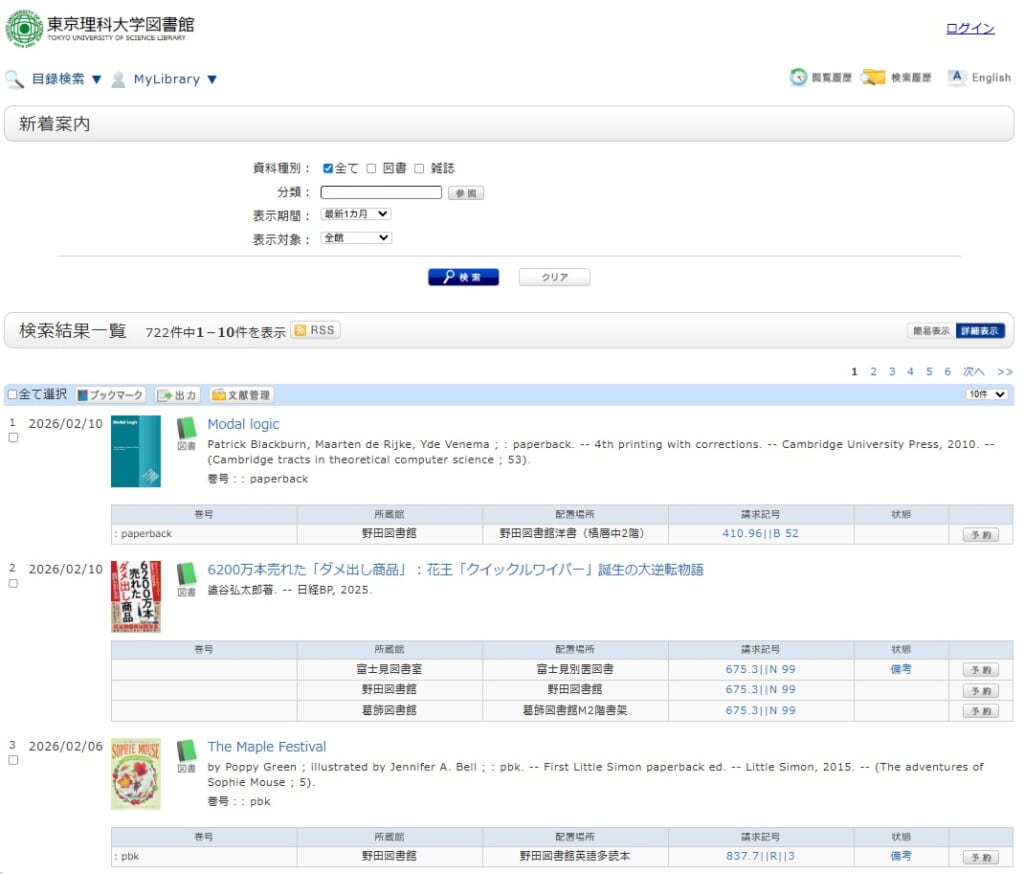Open the 検索履歴 search history icon

point(873,78)
